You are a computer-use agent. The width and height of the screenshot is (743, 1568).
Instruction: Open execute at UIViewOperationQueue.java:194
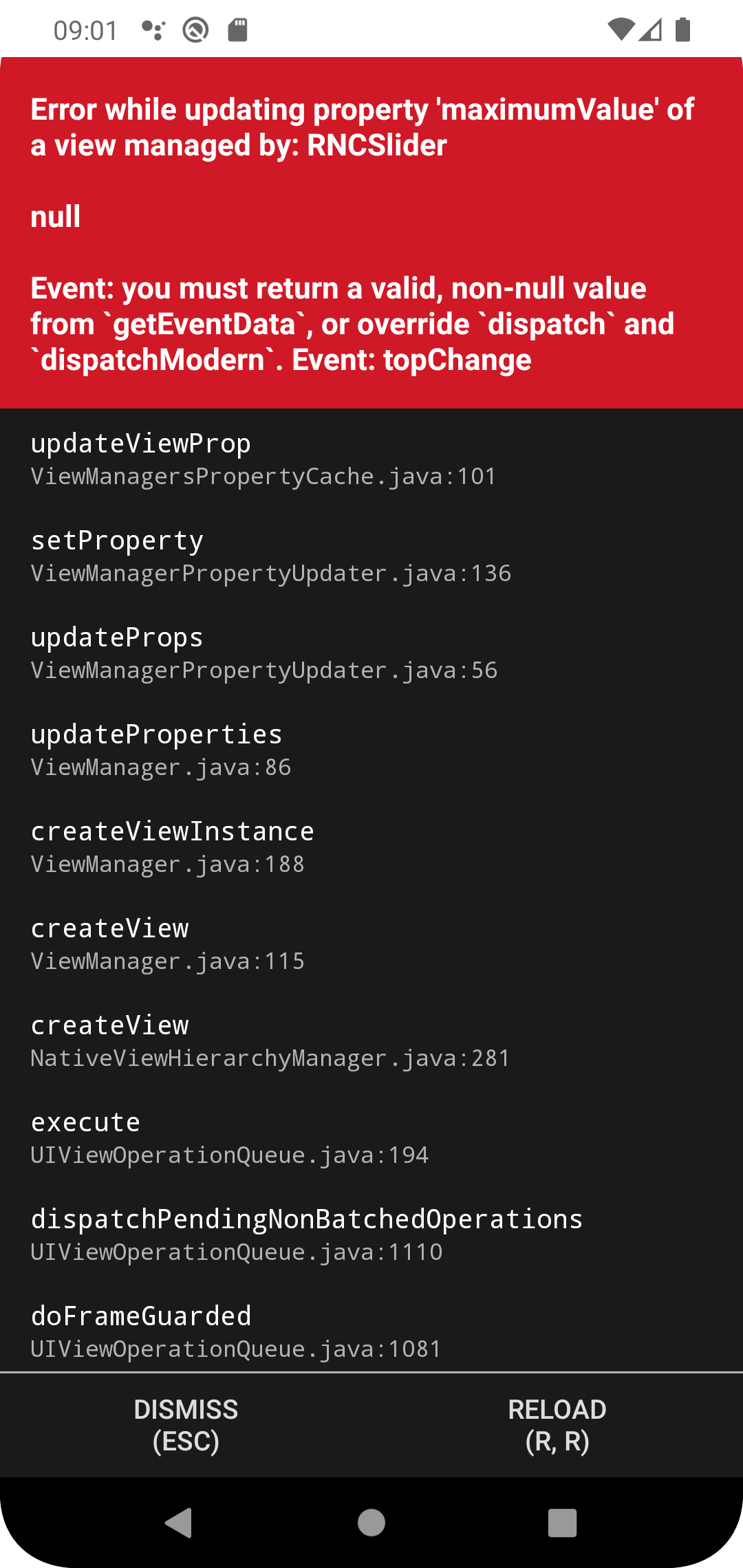pos(230,1138)
